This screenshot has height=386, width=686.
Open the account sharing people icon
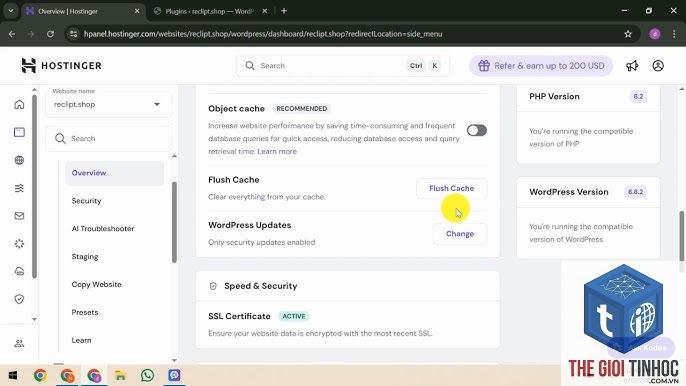(x=19, y=344)
